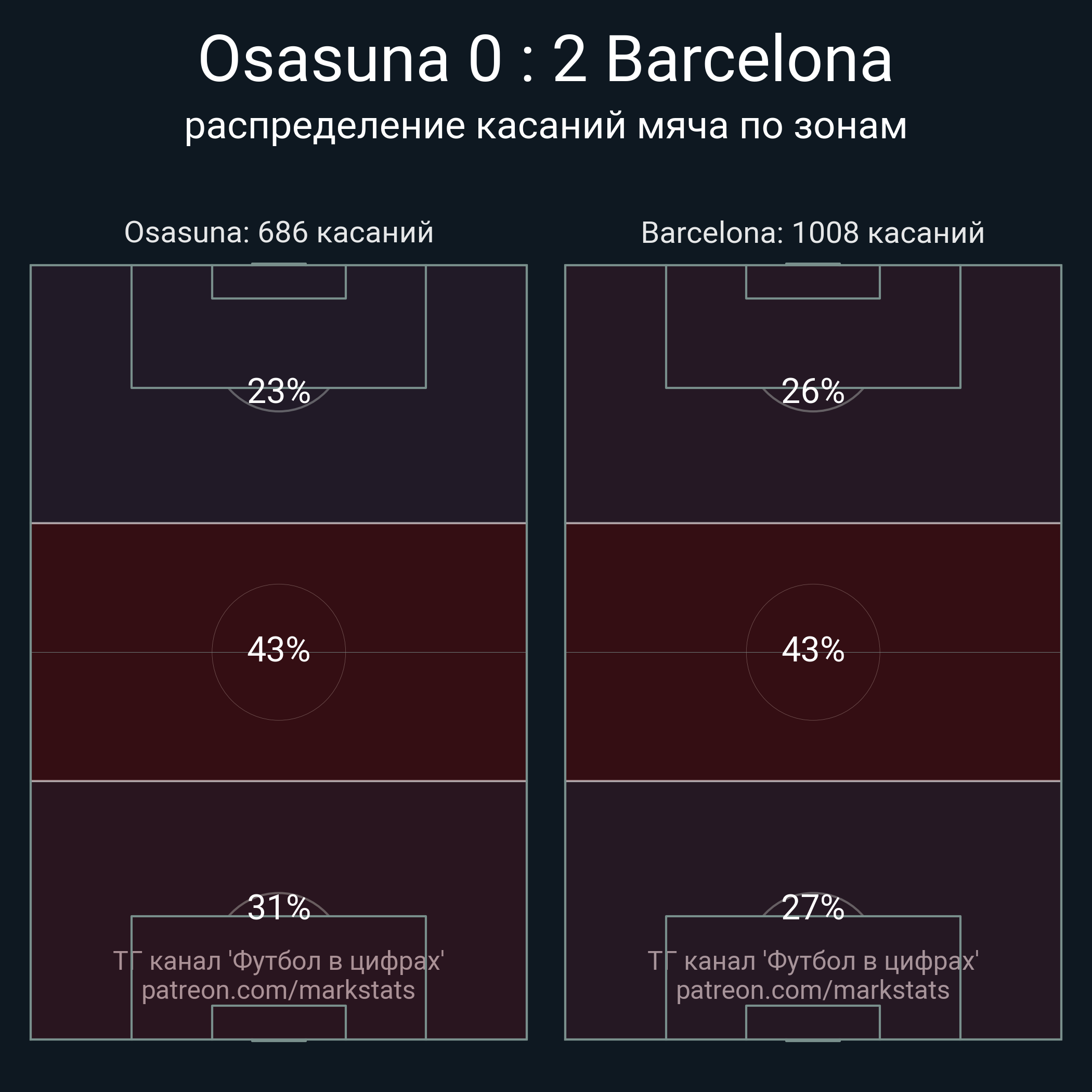The image size is (1092, 1092).
Task: Click the 26% label on Barcelona's pitch
Action: [813, 391]
